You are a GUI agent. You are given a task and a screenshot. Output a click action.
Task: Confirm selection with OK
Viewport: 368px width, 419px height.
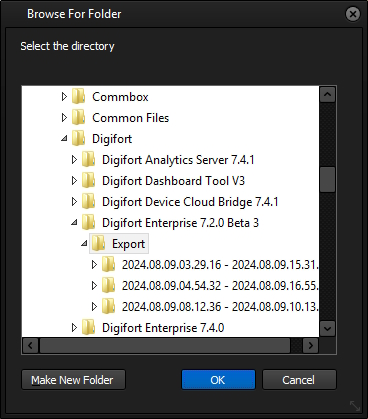pos(218,380)
